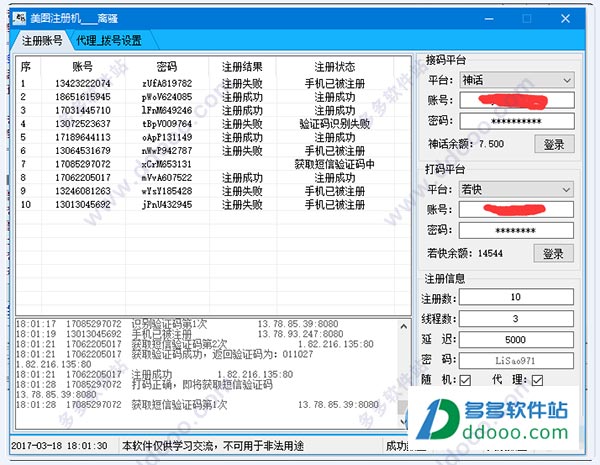
Task: Click the 线程数 field showing 3
Action: [x=516, y=318]
